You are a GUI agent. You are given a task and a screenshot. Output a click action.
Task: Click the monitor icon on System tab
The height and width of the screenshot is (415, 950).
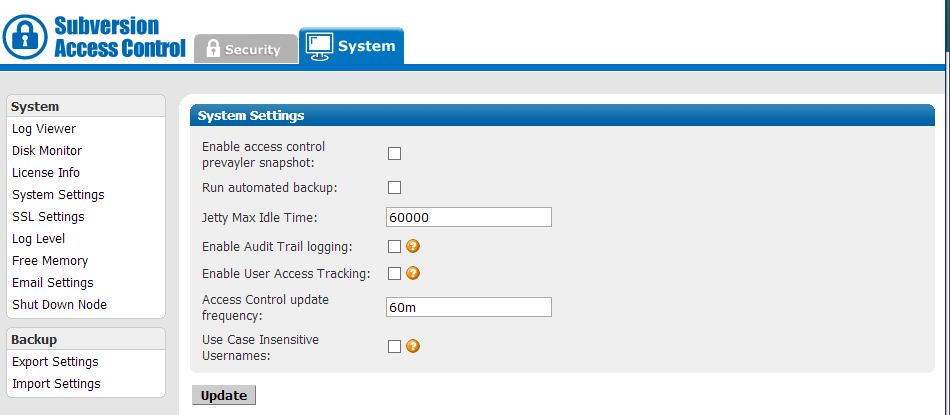319,47
